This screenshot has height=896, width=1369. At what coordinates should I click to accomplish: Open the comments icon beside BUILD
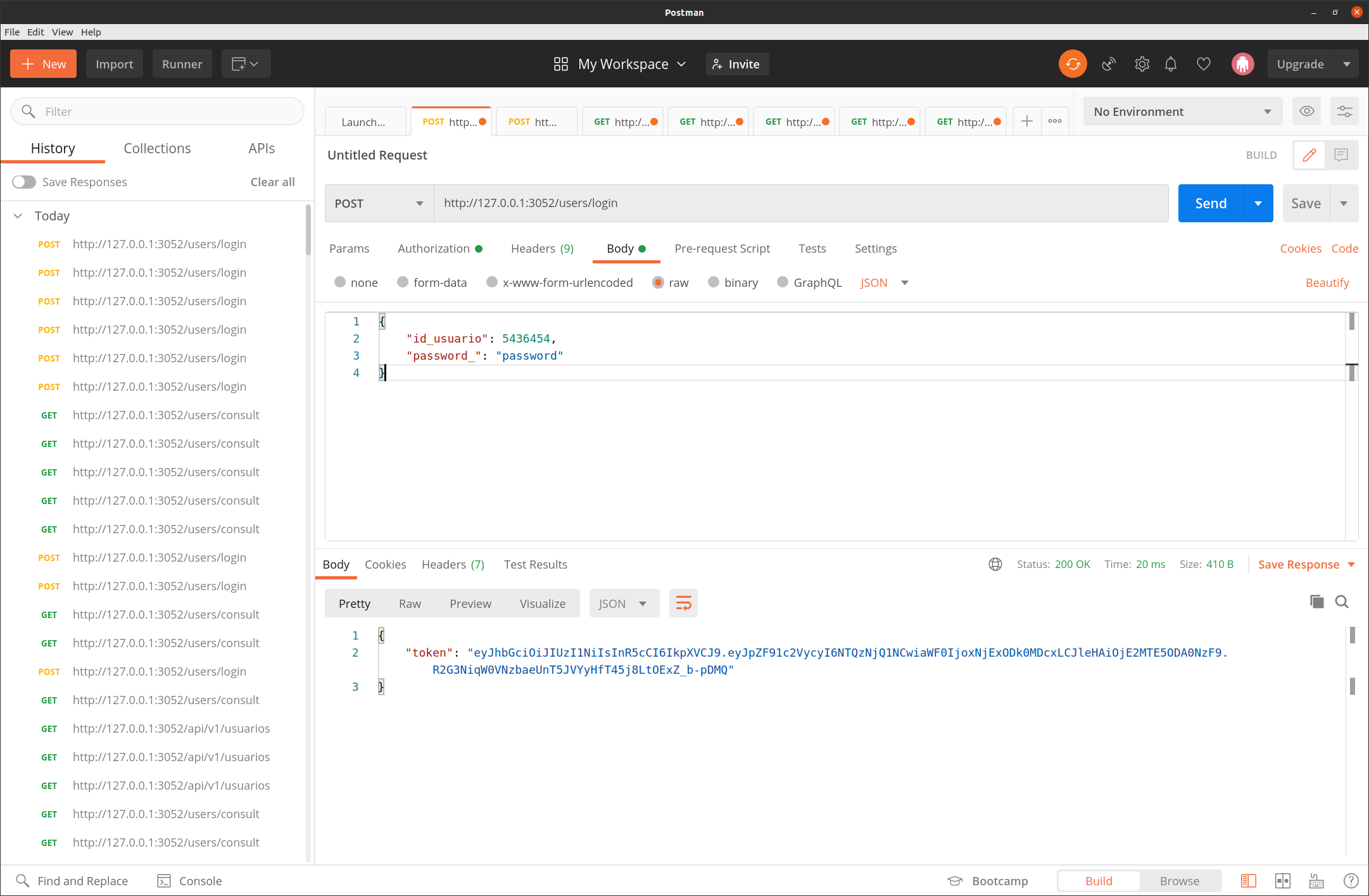[x=1341, y=155]
